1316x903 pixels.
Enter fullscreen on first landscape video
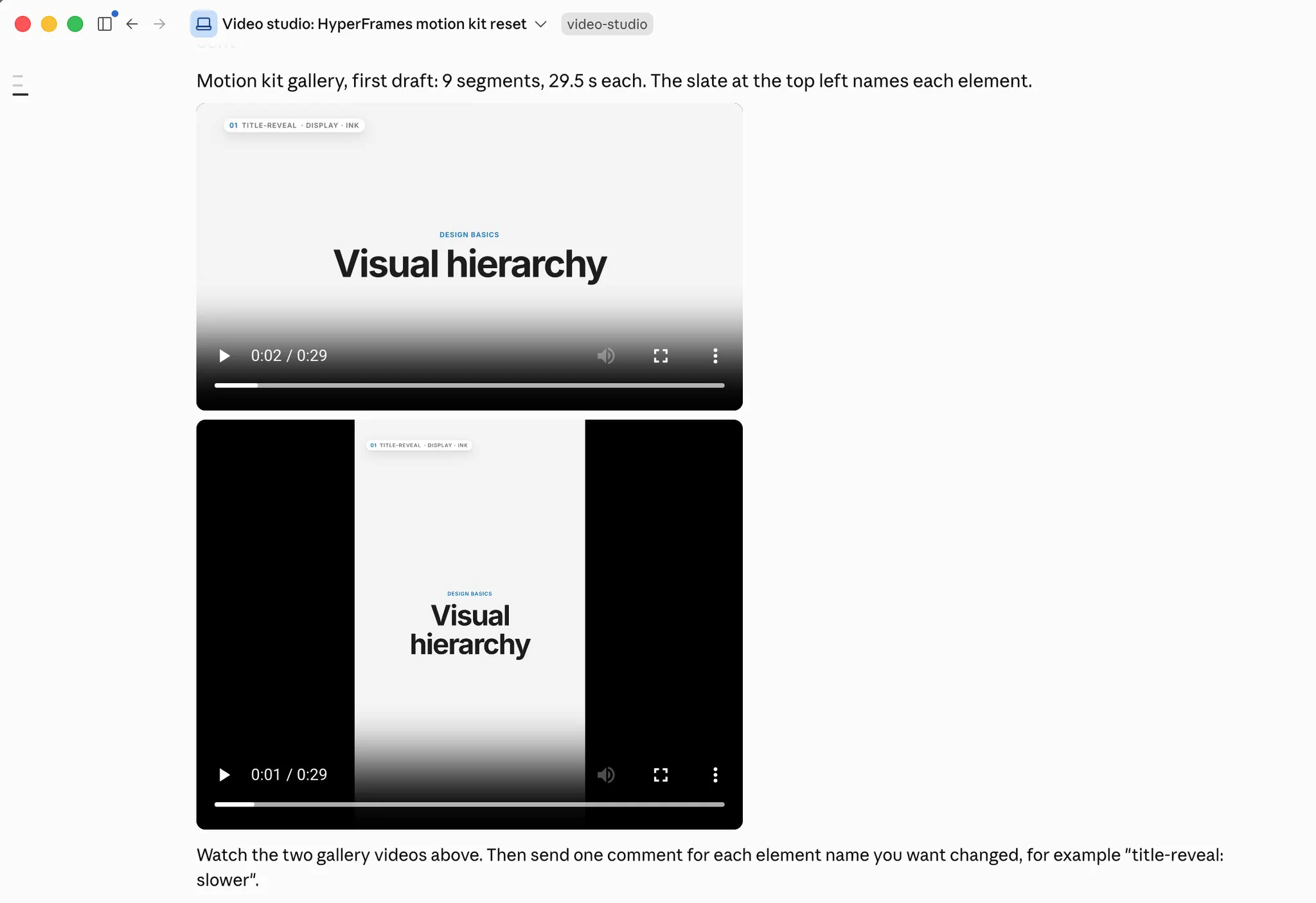point(661,355)
